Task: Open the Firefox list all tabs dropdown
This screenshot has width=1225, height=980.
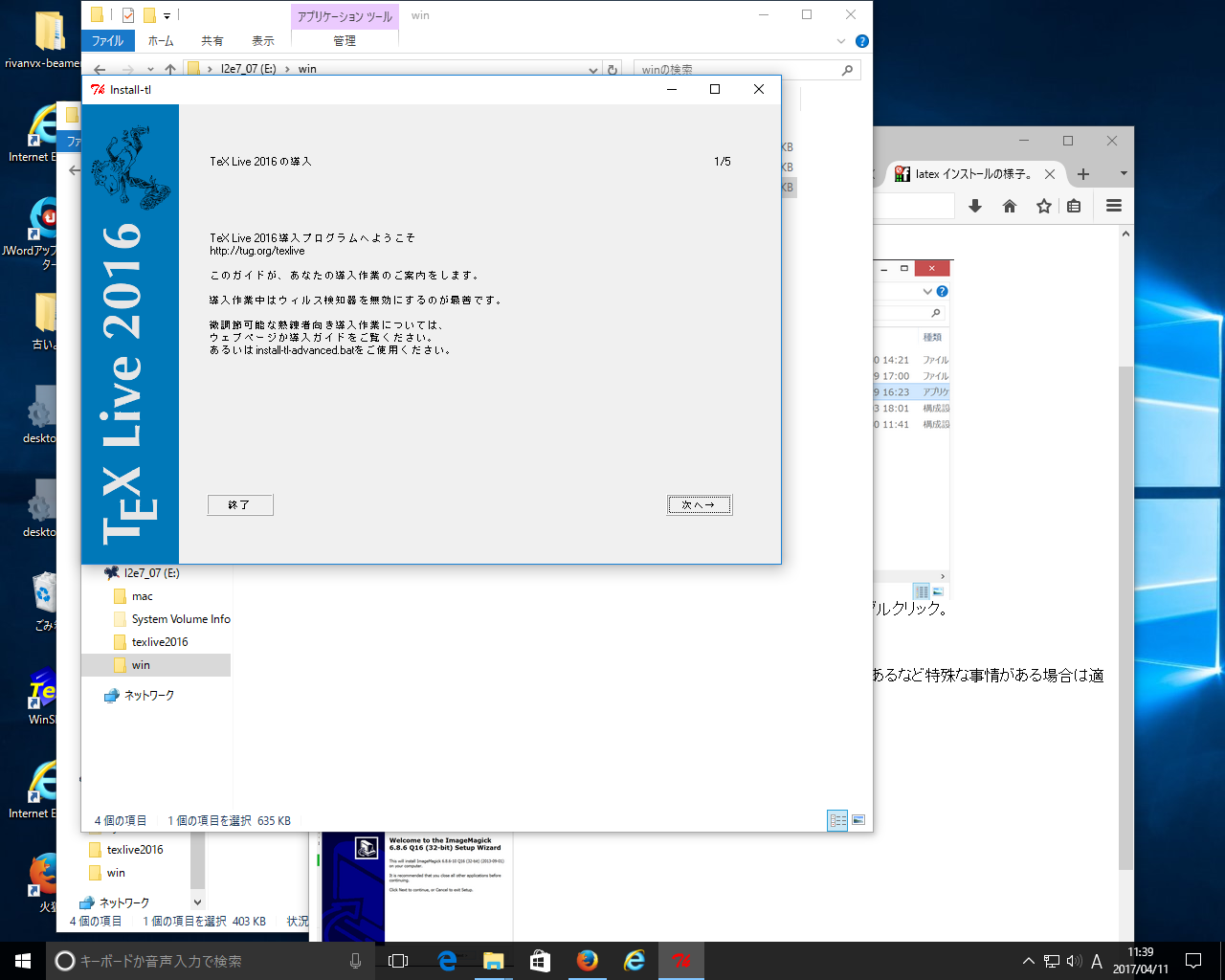Action: pos(1124,174)
